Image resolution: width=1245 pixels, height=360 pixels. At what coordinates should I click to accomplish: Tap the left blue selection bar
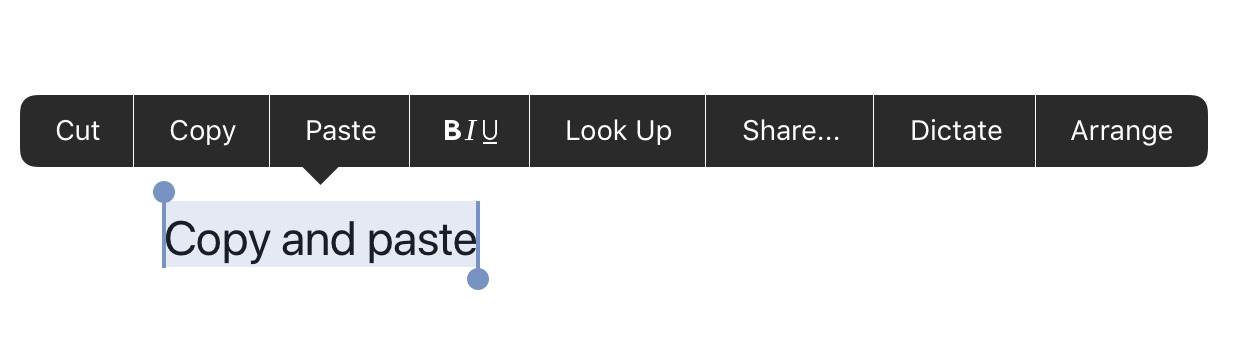[x=164, y=235]
